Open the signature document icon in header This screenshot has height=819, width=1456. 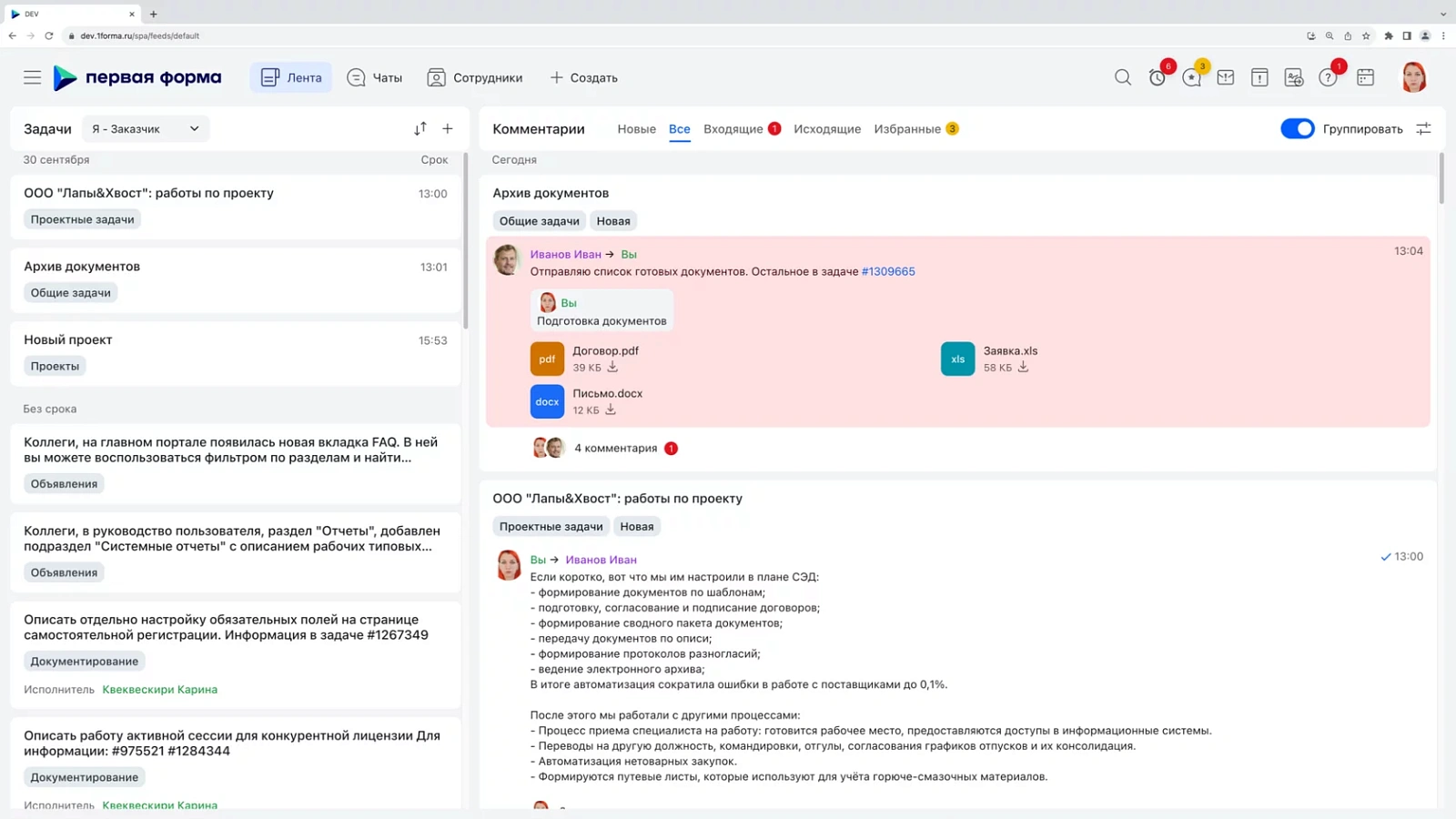1294,77
